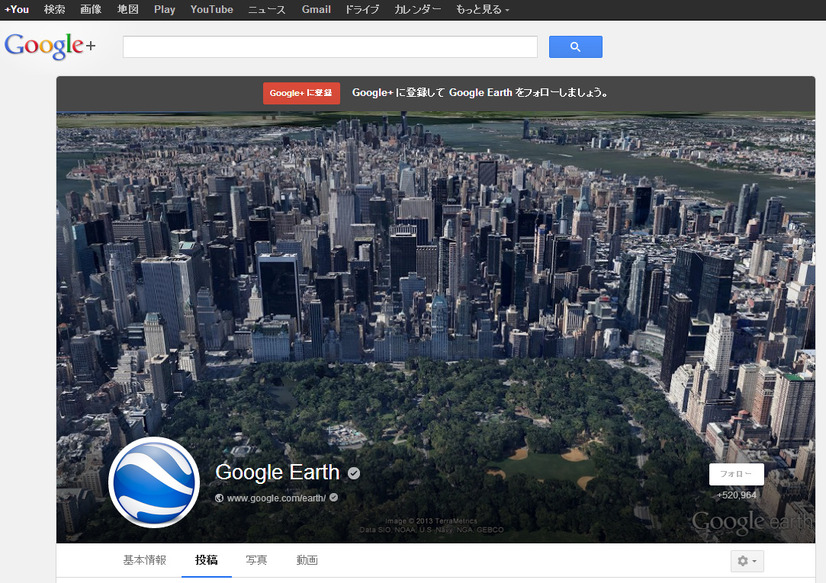Expand the もっと見る menu in top bar
The image size is (826, 583).
[x=482, y=9]
